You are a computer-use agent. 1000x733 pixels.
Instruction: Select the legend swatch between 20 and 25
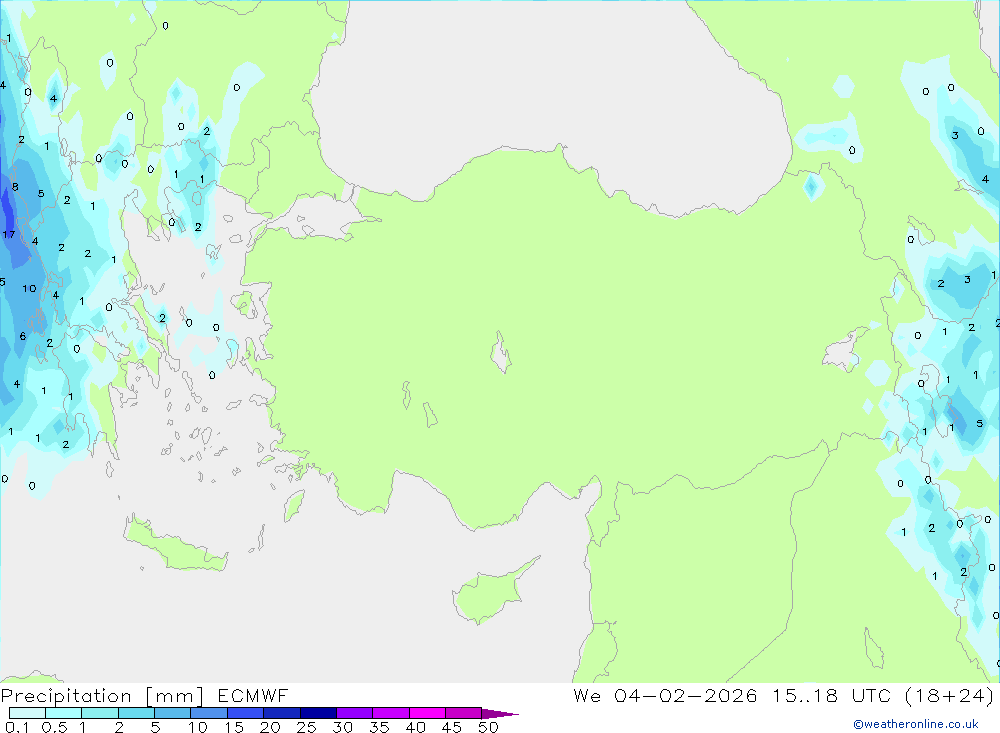[282, 713]
